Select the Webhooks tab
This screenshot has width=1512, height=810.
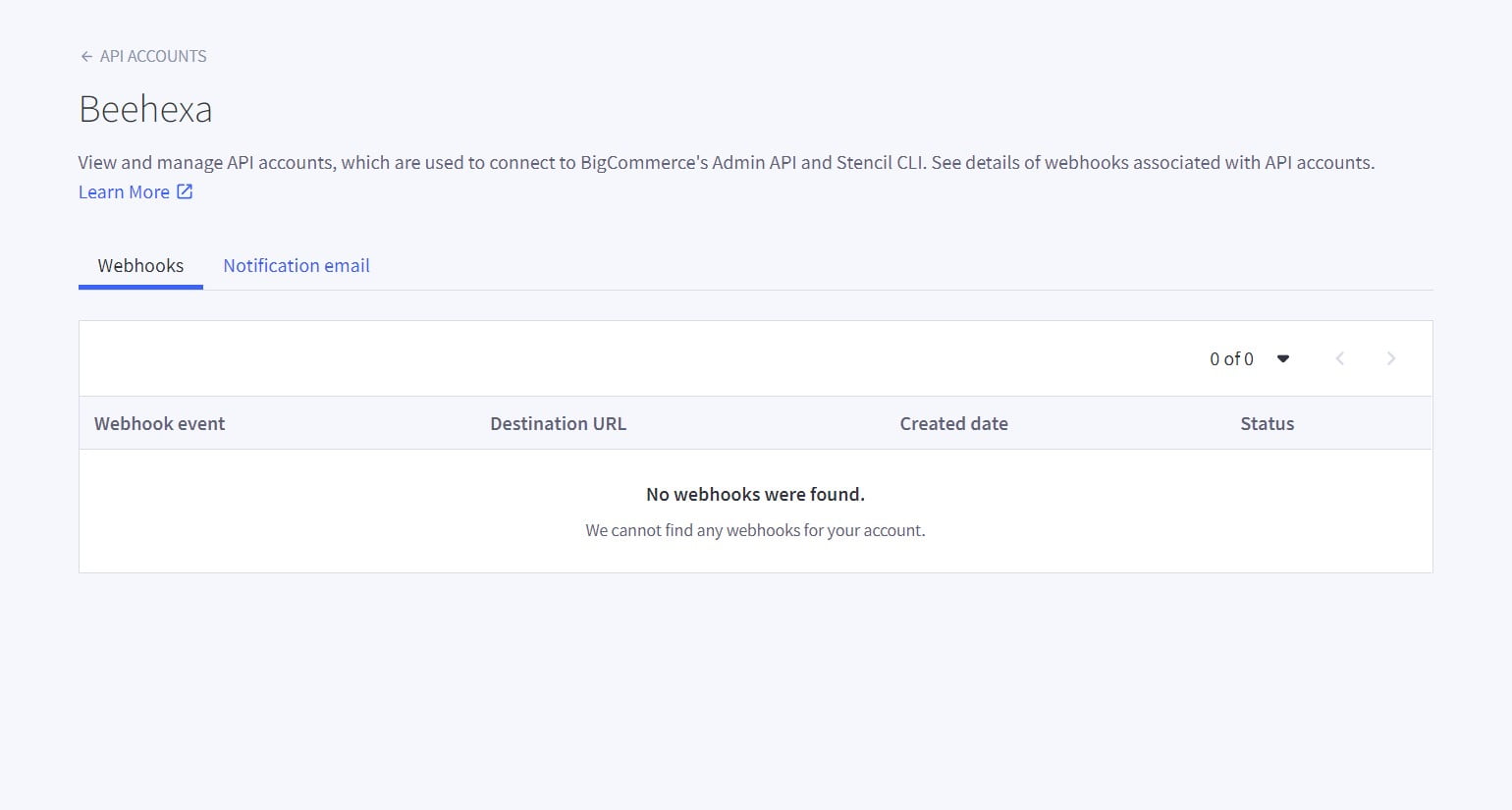pos(140,265)
